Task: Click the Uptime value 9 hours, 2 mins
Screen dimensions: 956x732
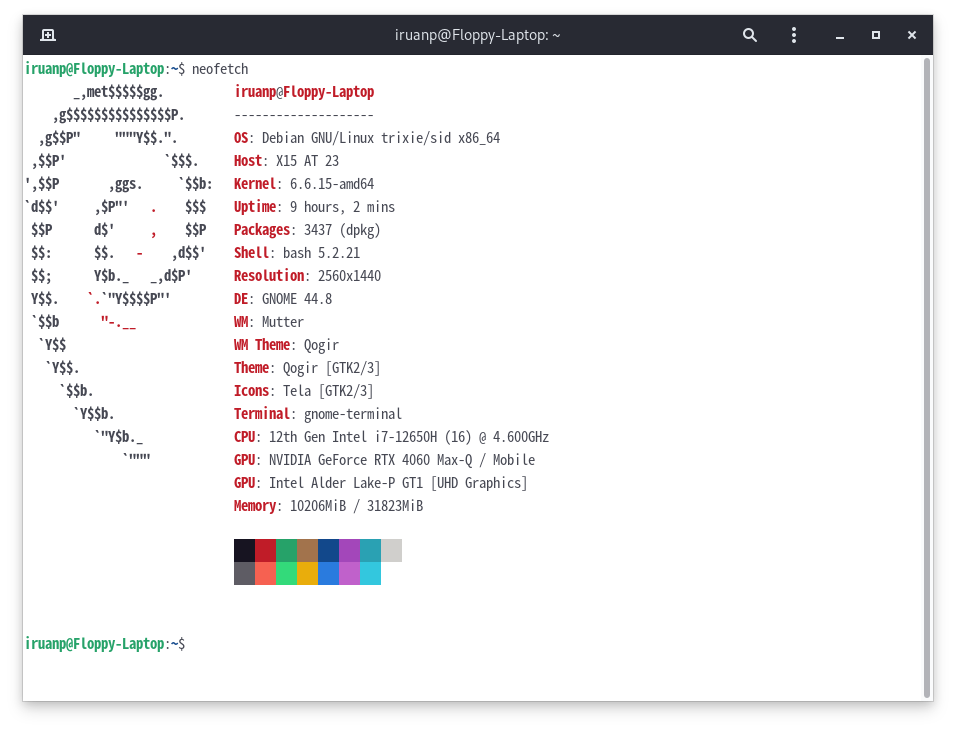Action: [342, 207]
